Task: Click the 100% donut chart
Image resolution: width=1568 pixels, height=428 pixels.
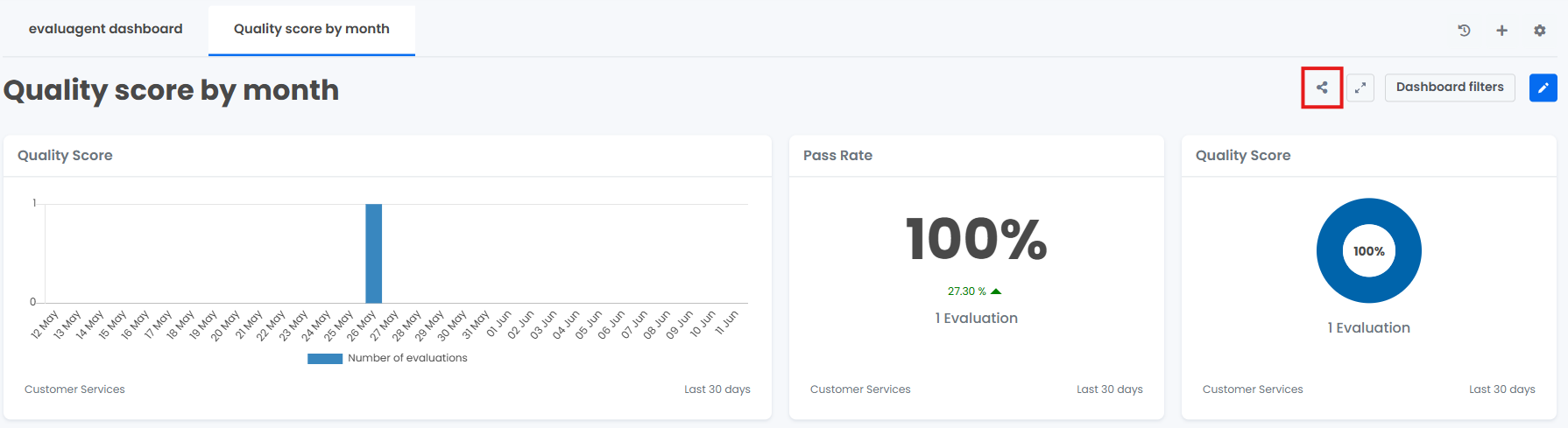Action: 1369,251
